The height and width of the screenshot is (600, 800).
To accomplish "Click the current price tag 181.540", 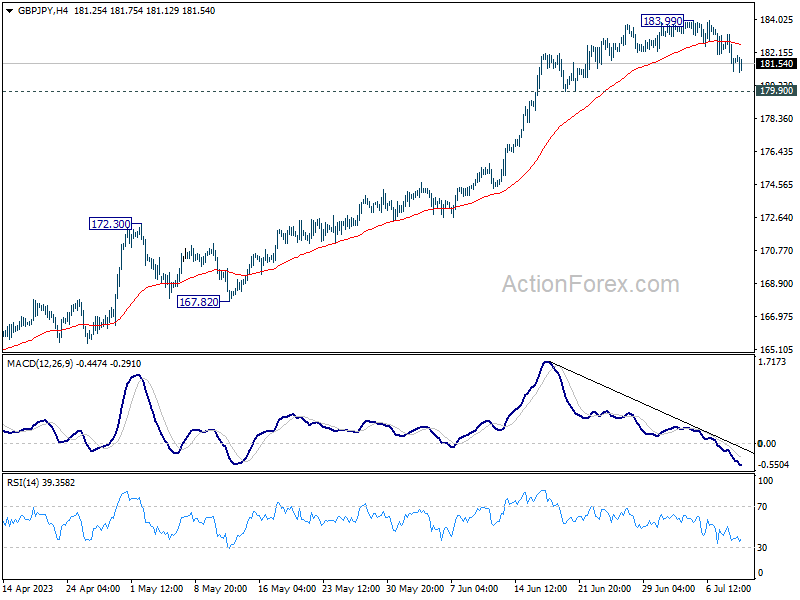I will pyautogui.click(x=776, y=64).
